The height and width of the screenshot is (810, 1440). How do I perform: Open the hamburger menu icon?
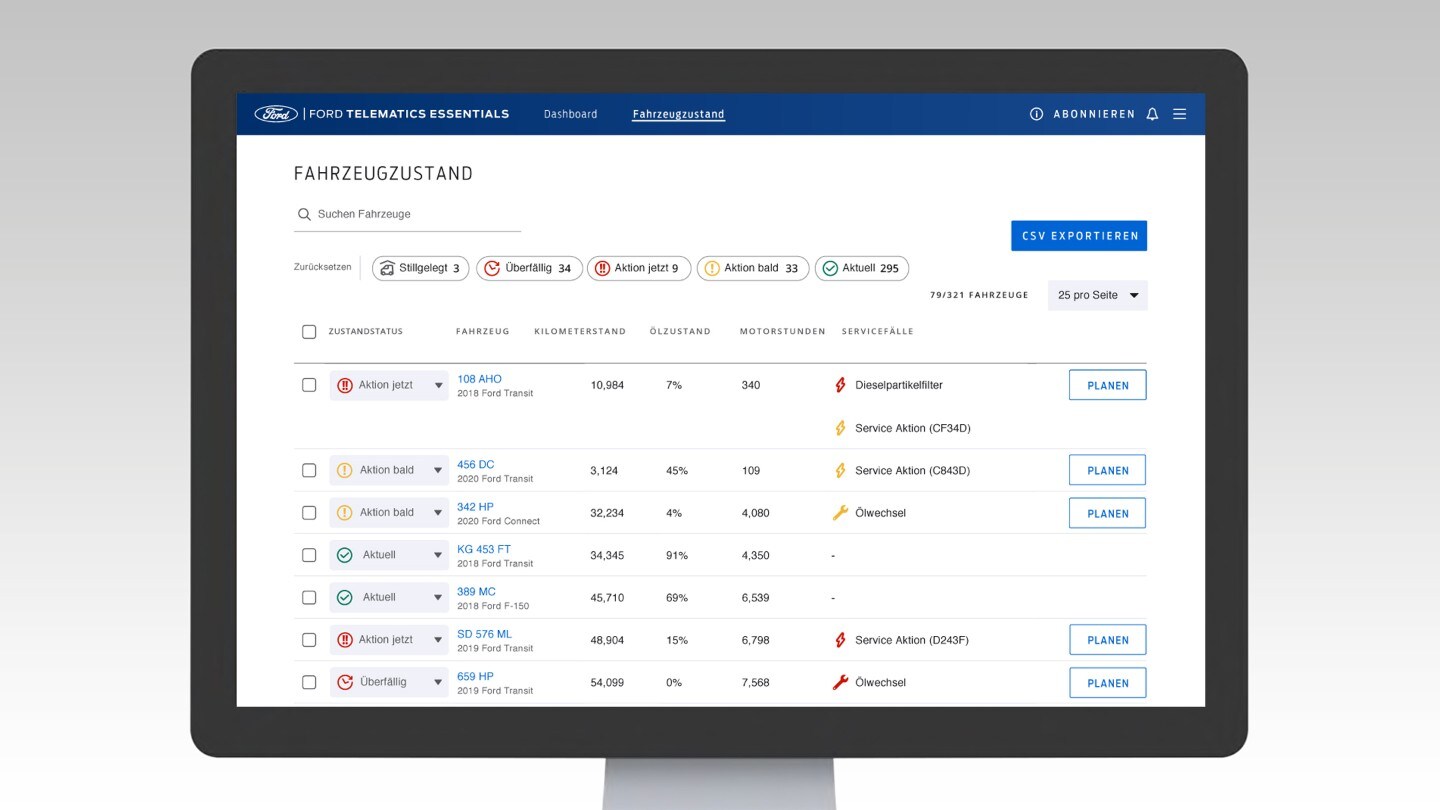(x=1180, y=114)
